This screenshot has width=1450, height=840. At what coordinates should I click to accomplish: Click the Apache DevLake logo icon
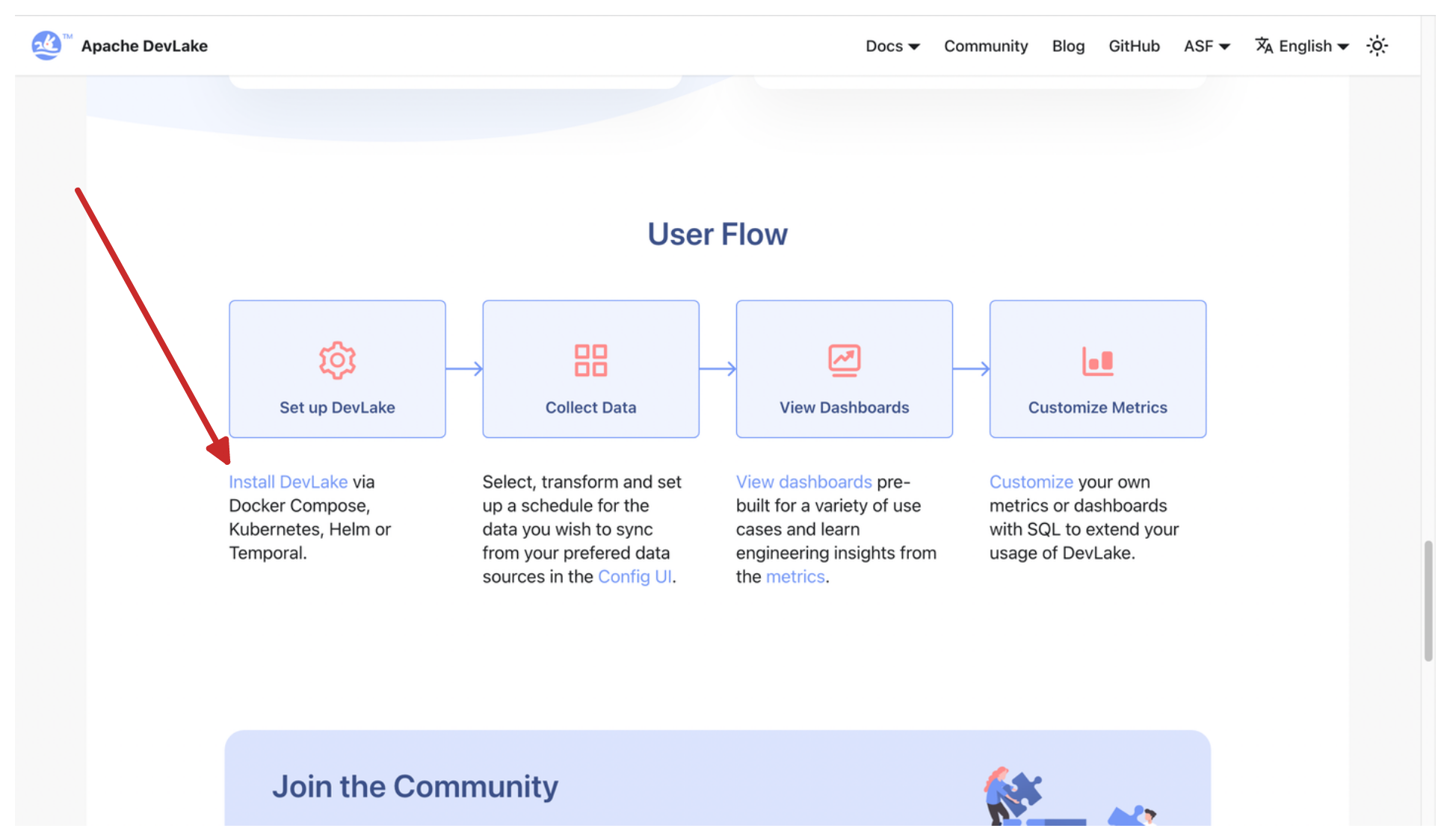(x=46, y=46)
